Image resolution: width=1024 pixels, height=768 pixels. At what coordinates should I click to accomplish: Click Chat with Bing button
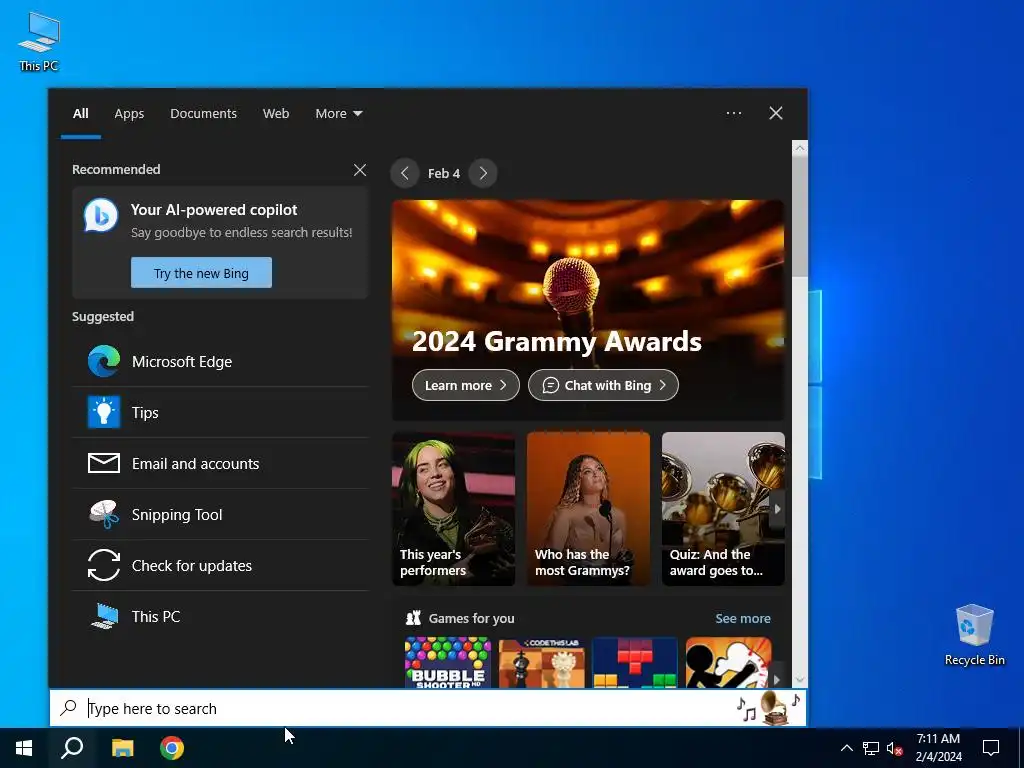coord(603,385)
